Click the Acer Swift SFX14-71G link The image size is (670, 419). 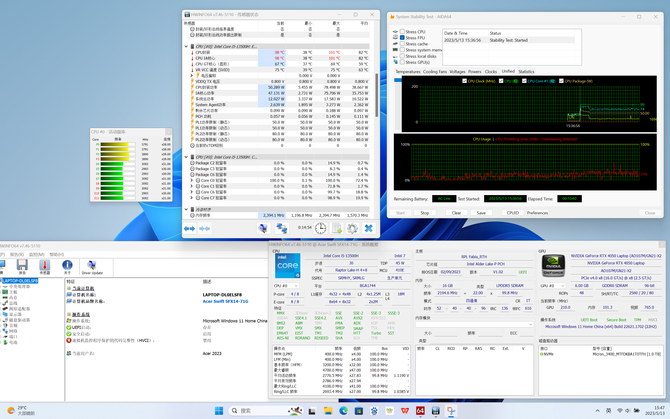pos(225,302)
